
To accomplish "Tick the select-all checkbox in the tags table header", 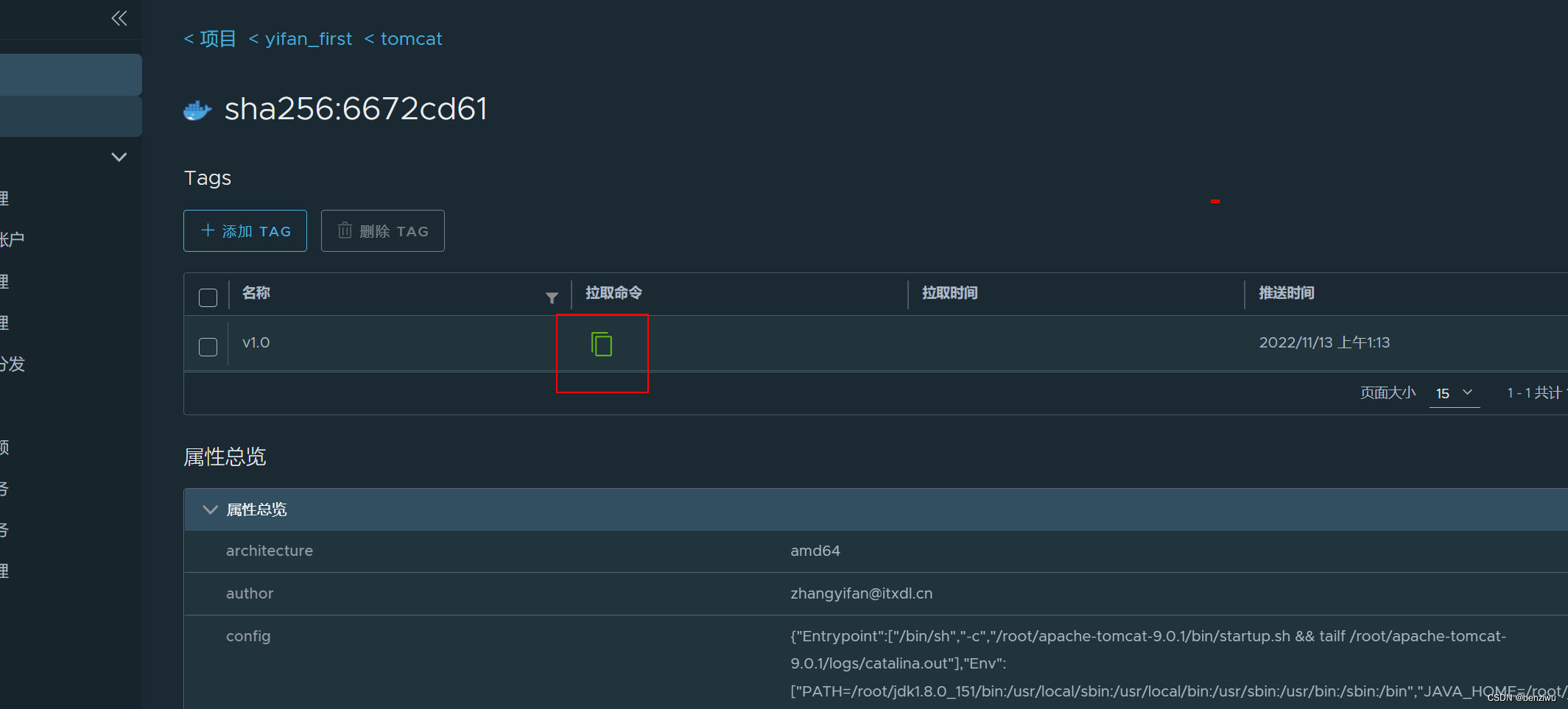I will pos(208,297).
